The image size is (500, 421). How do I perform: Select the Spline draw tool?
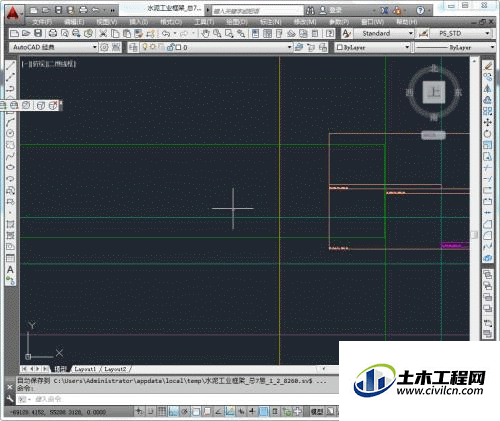(10, 156)
